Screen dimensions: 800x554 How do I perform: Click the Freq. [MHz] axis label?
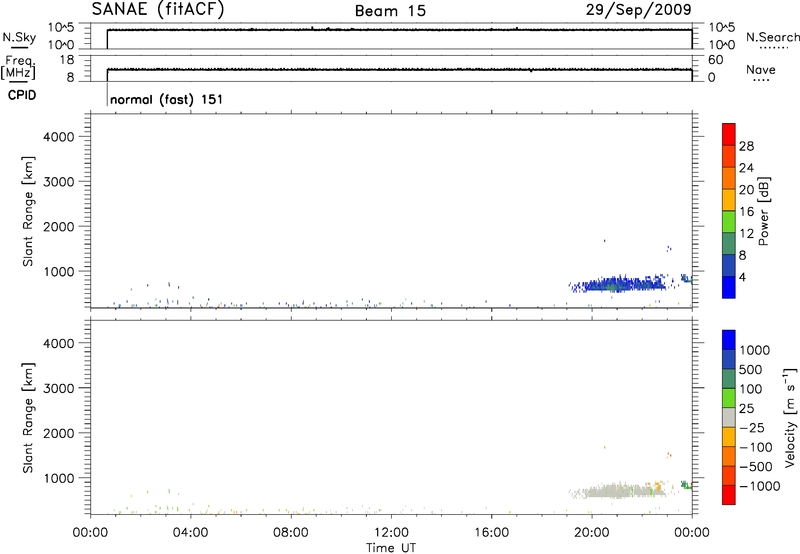(18, 67)
